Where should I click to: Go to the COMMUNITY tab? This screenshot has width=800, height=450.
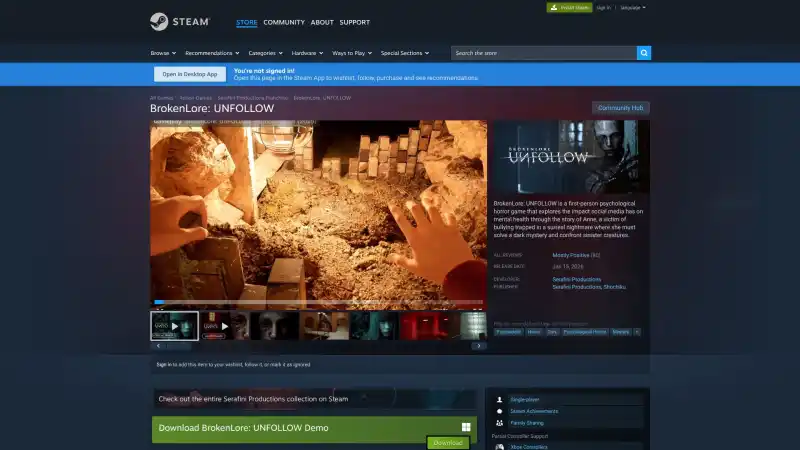(284, 22)
